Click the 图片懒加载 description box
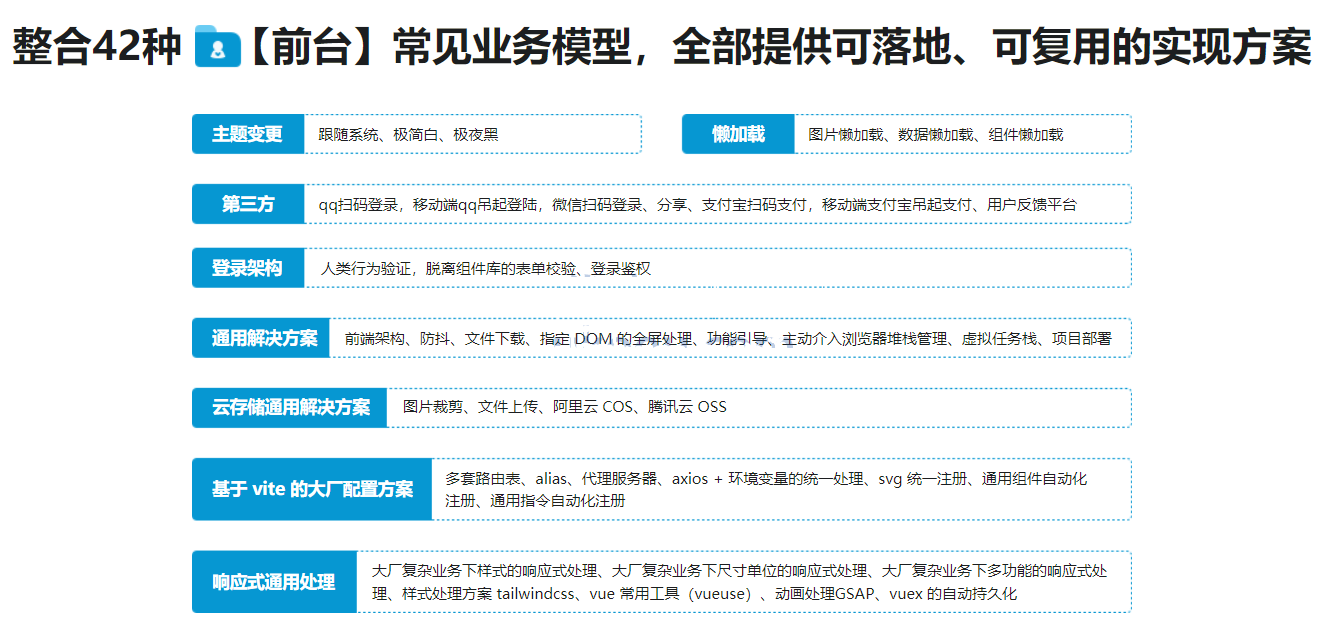Screen dimensions: 1342x642 [x=962, y=134]
